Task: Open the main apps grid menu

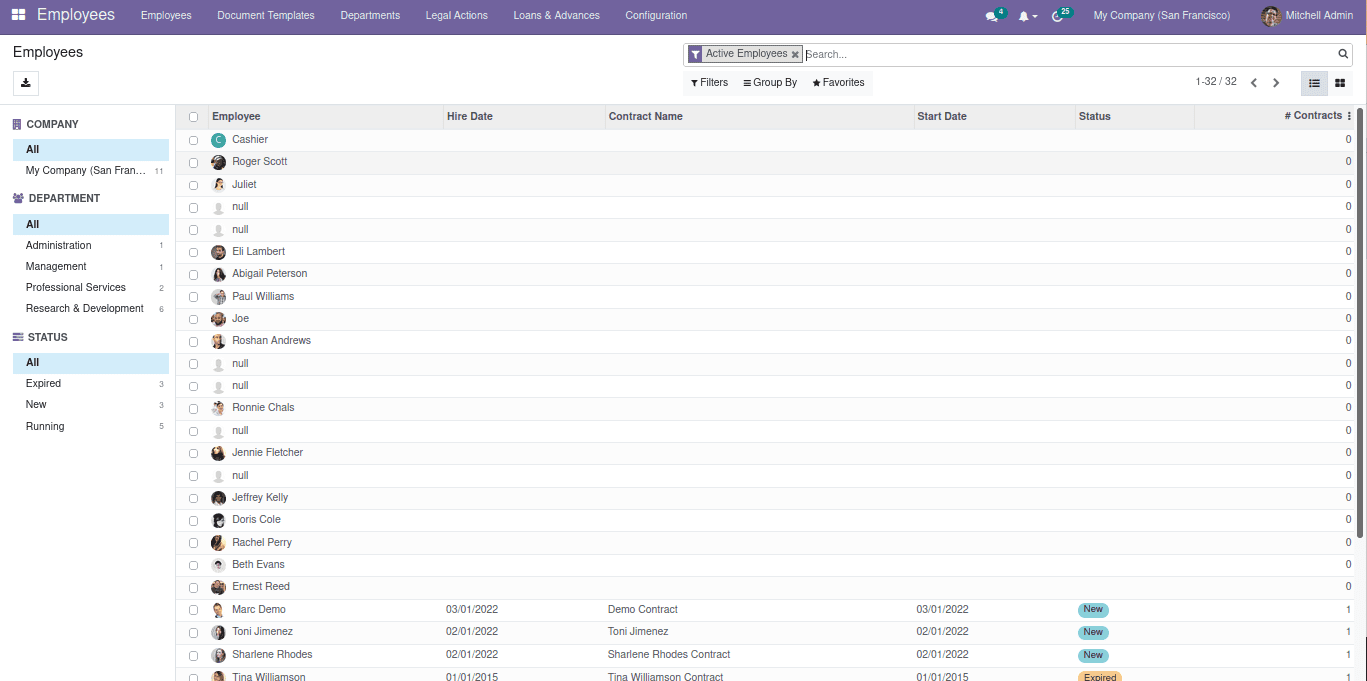Action: (18, 15)
